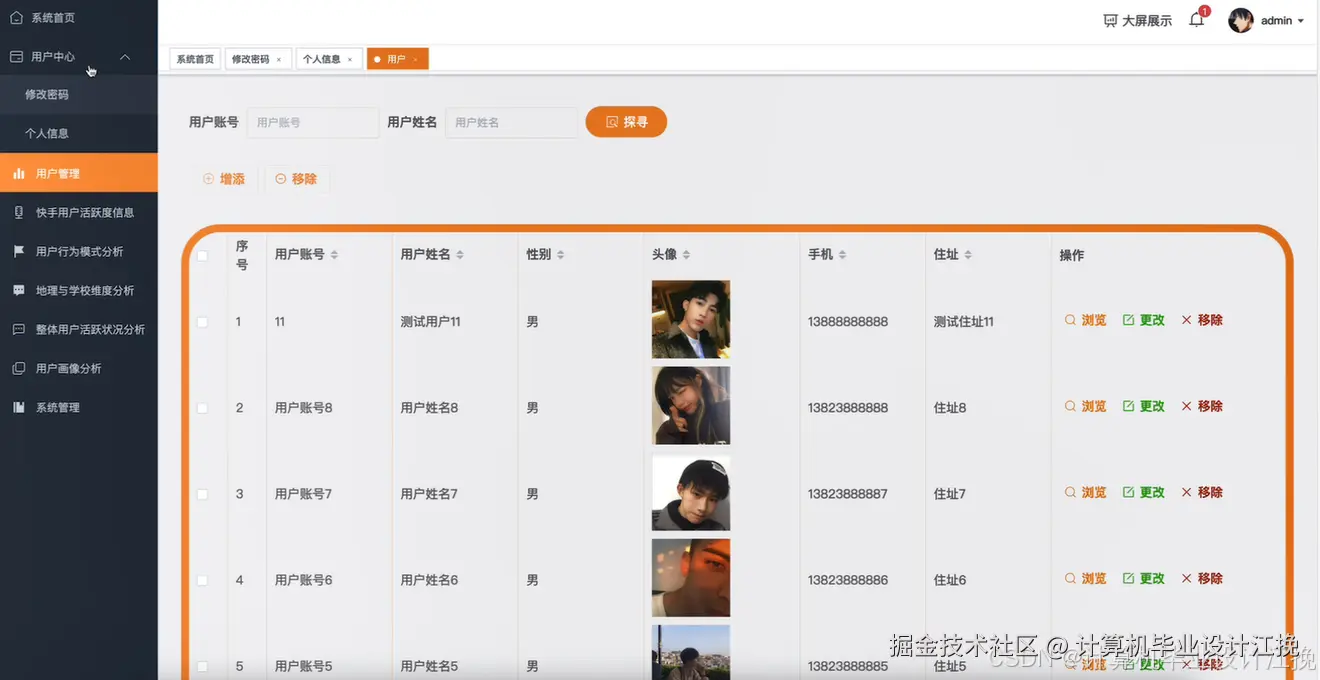The height and width of the screenshot is (680, 1320).
Task: Close the 修改密码 tab
Action: click(x=279, y=60)
